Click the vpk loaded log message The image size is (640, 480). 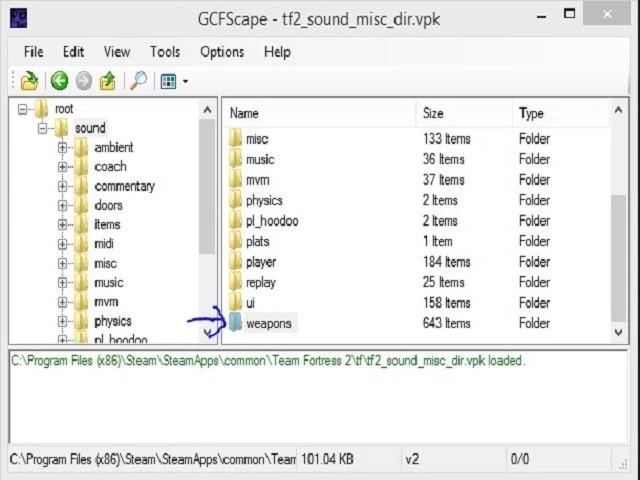(268, 361)
